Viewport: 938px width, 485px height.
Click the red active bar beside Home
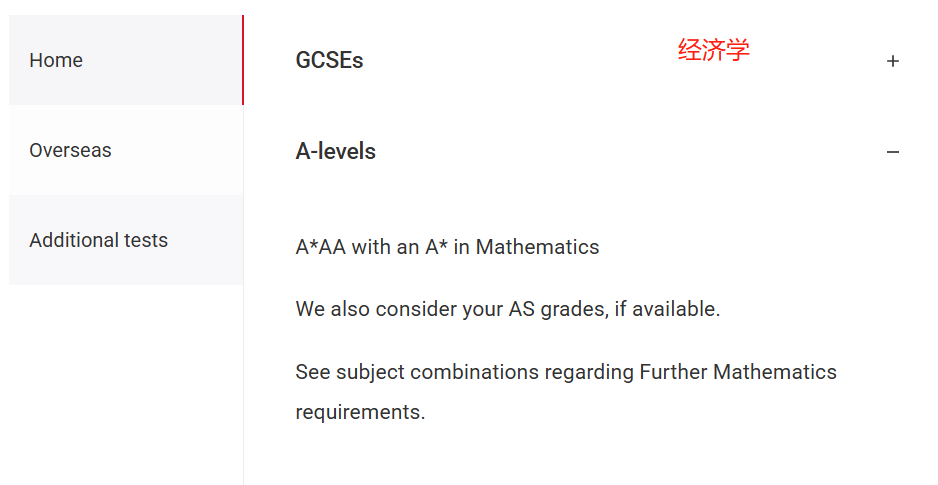(x=242, y=60)
